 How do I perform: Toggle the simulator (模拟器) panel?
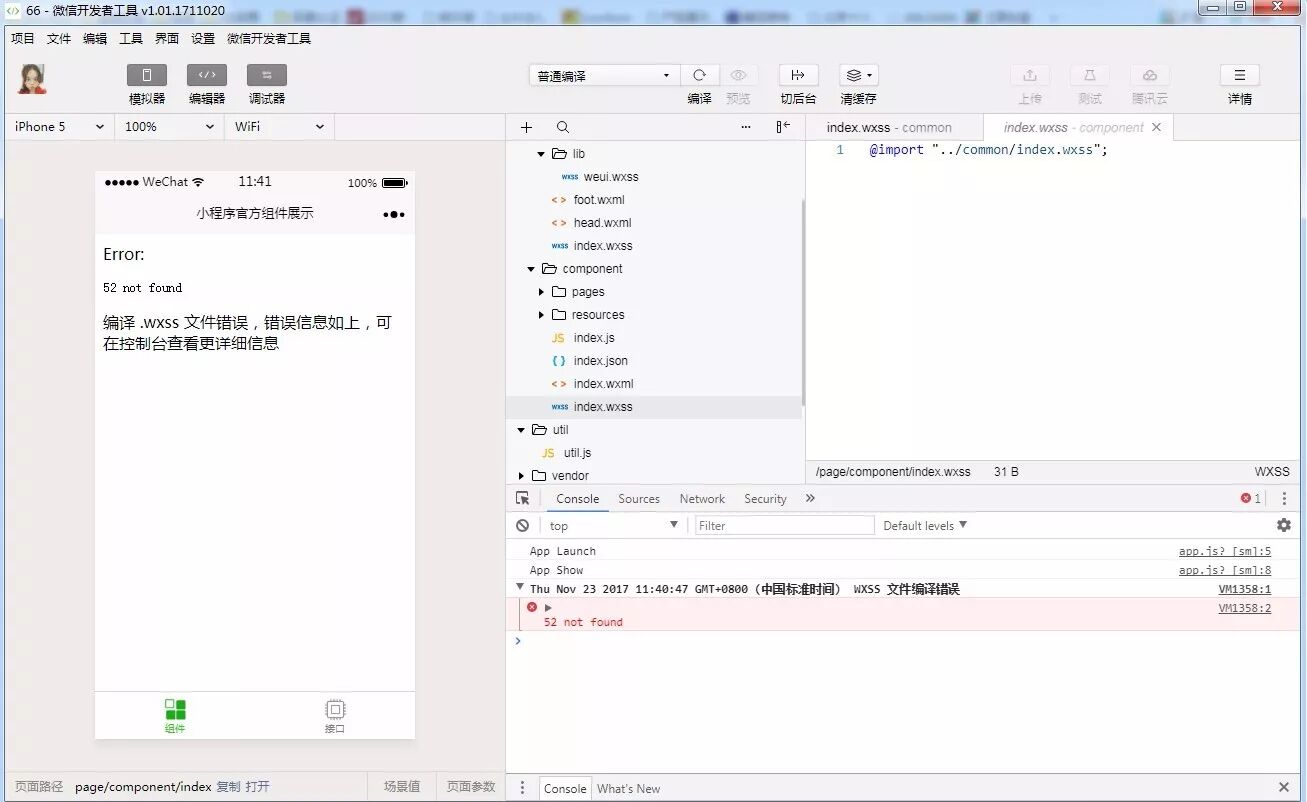[x=147, y=75]
